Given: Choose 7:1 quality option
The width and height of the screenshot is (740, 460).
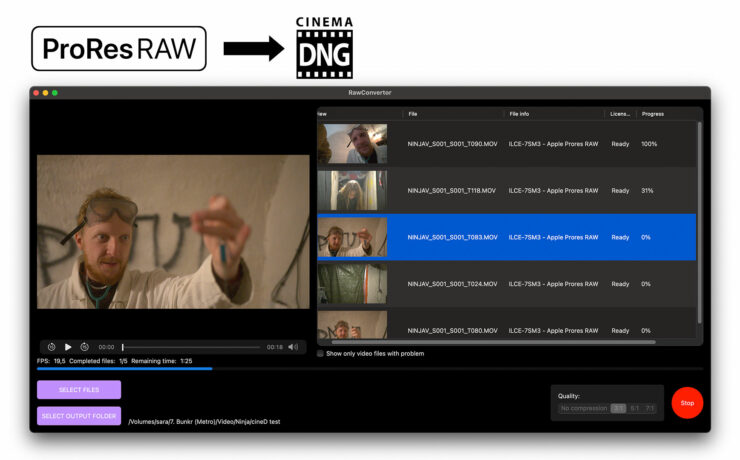Looking at the screenshot, I should pyautogui.click(x=650, y=408).
